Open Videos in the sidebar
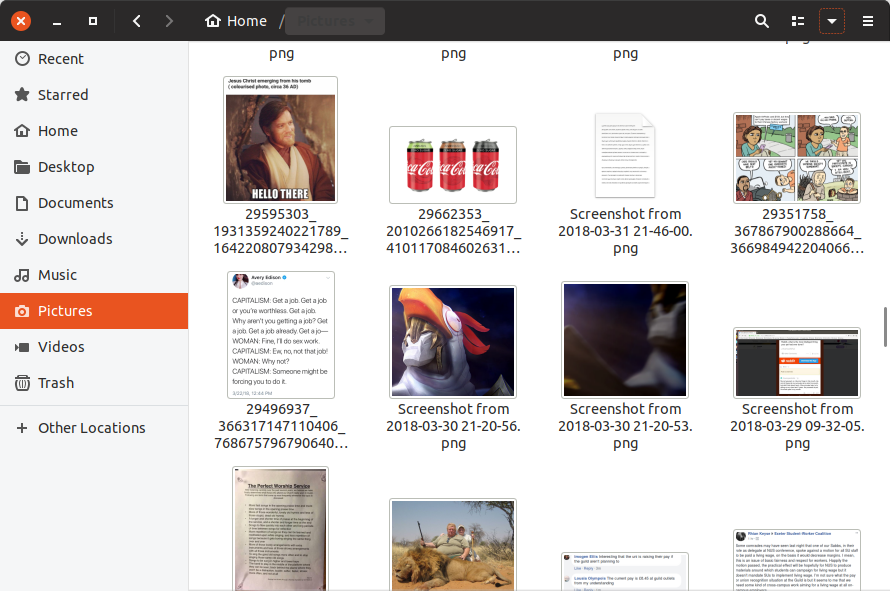Image resolution: width=890 pixels, height=591 pixels. 94,347
